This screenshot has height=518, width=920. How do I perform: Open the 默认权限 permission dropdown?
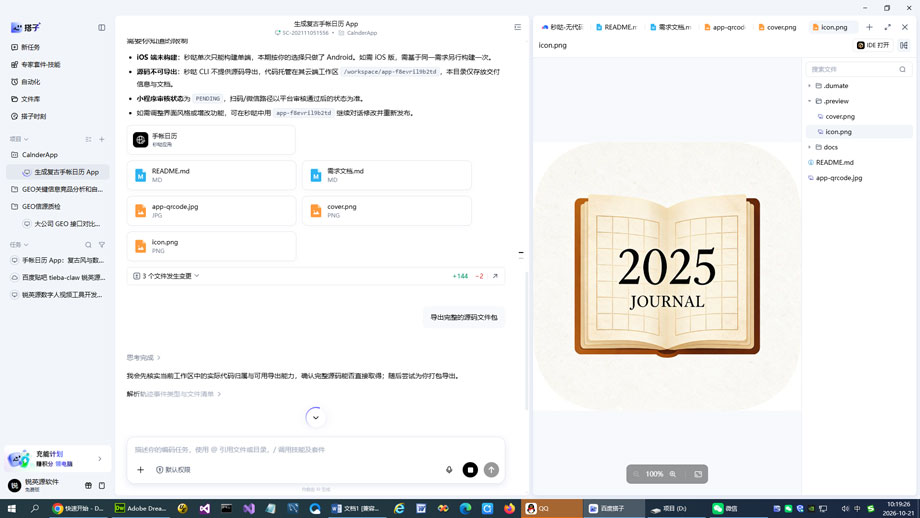[x=173, y=469]
